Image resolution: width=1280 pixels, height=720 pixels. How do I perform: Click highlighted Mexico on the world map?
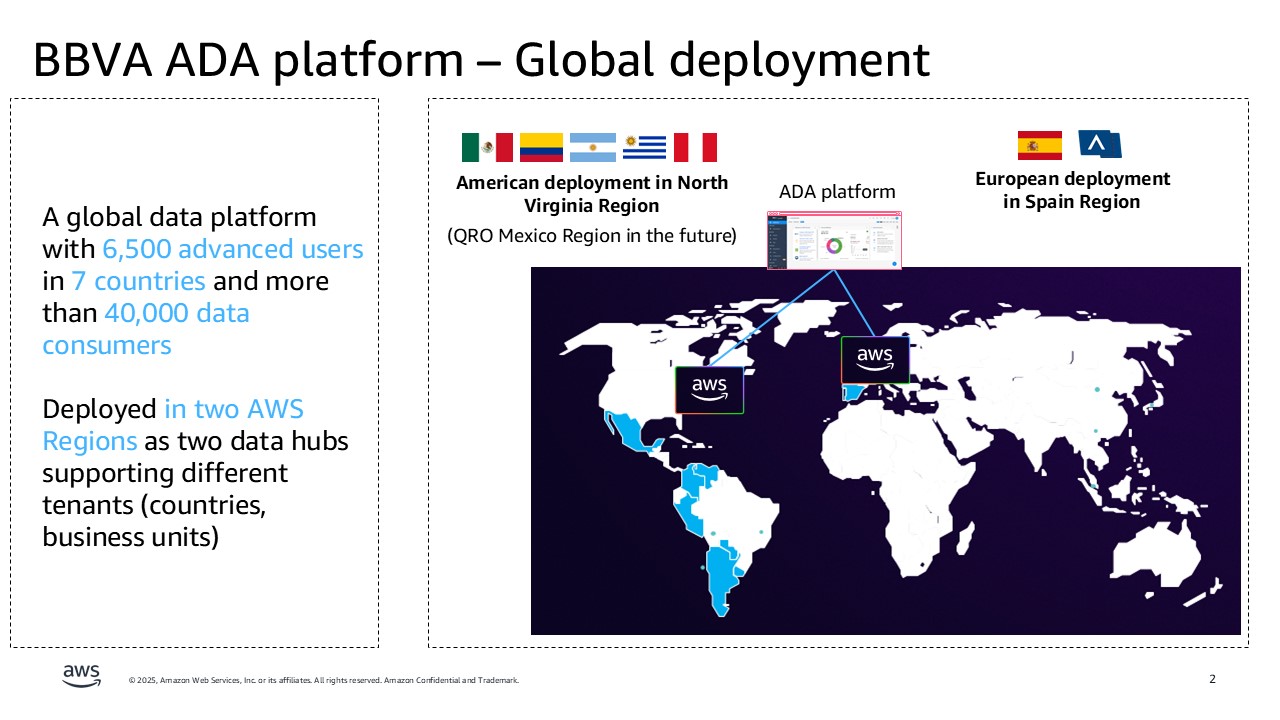pos(633,433)
